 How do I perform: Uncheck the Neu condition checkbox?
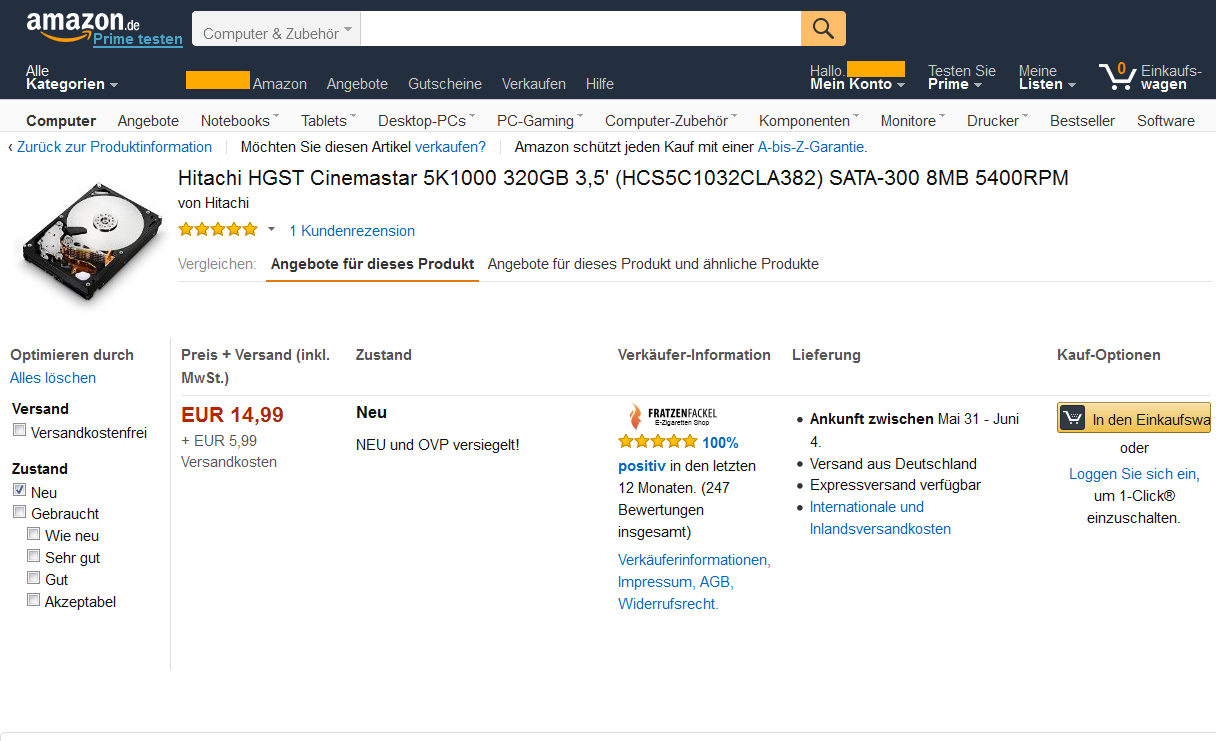(20, 491)
